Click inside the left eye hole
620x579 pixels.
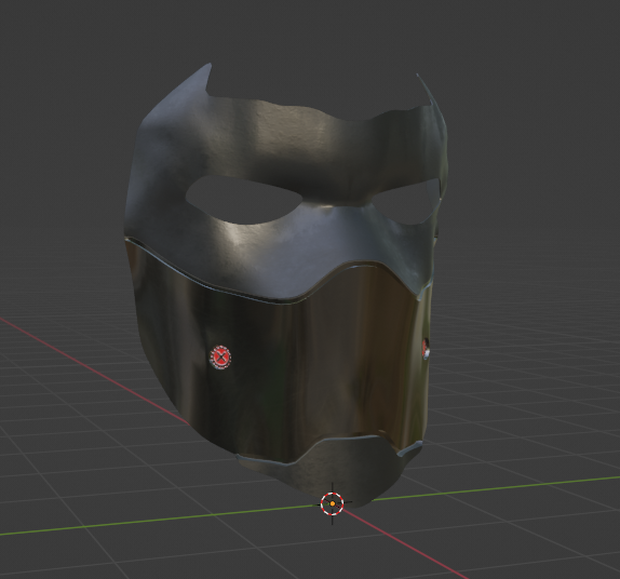point(240,201)
